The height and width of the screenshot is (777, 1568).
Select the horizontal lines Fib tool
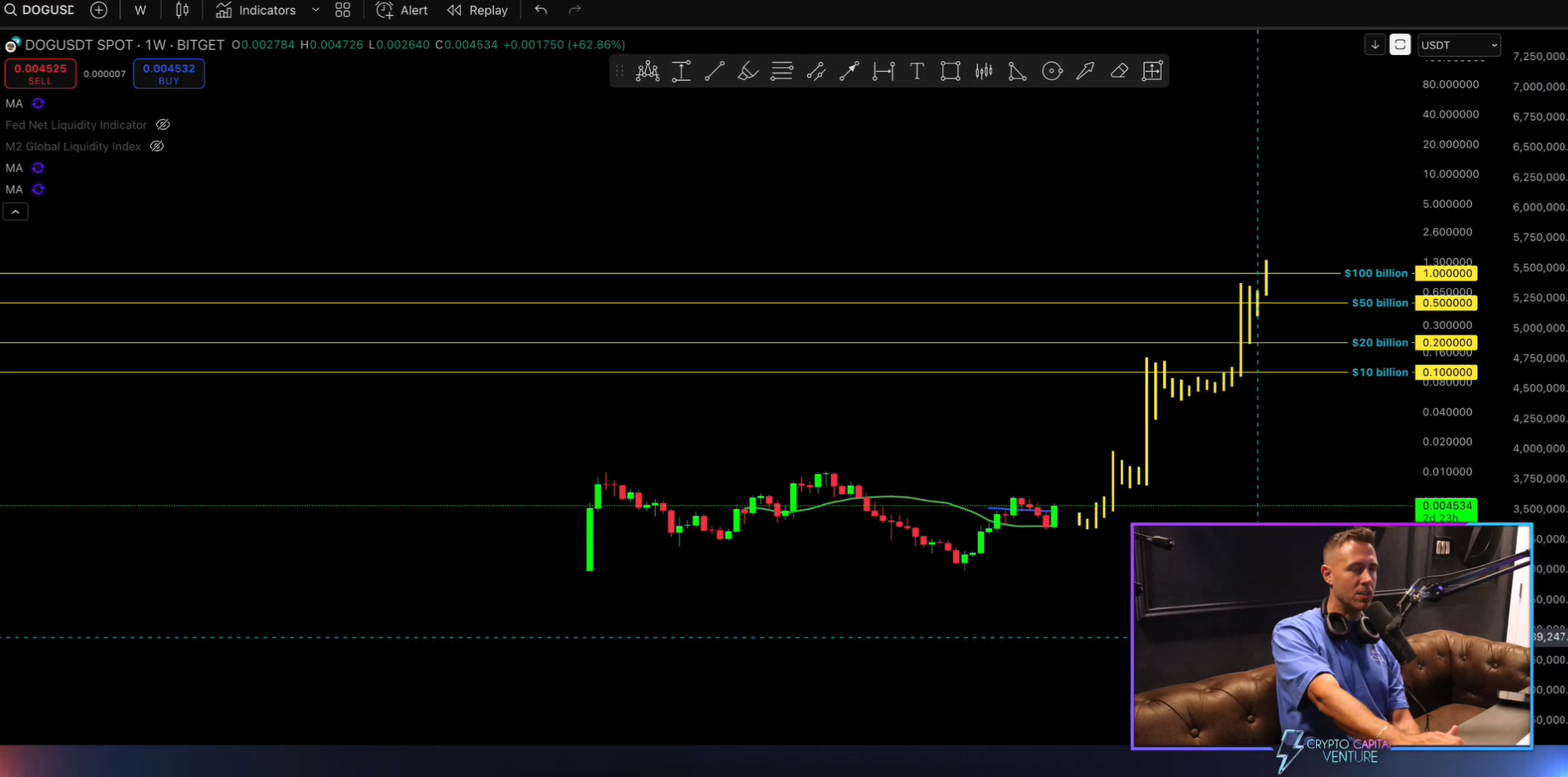click(x=782, y=71)
